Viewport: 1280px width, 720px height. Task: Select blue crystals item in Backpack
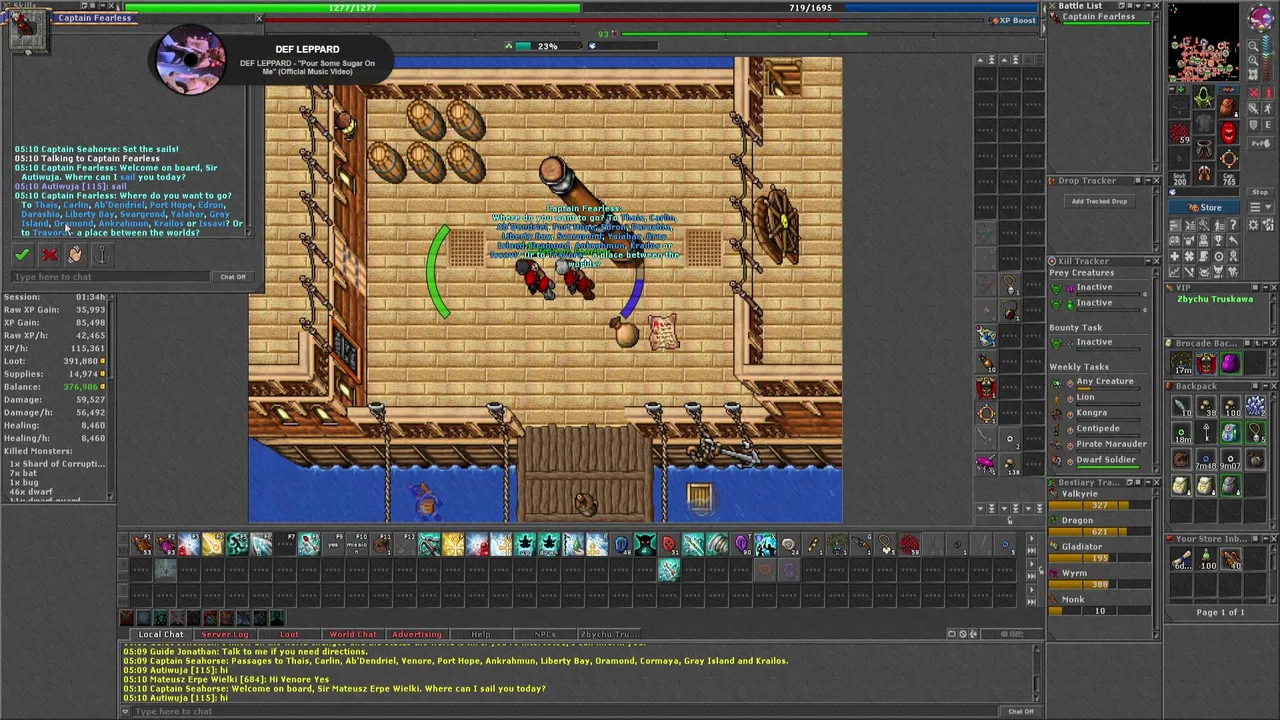click(x=1256, y=406)
